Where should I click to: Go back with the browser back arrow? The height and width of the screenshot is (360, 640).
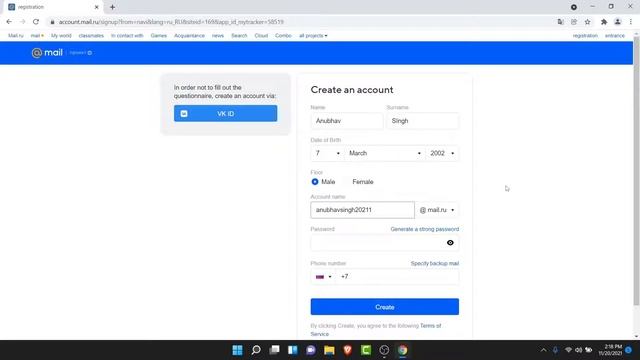click(x=9, y=22)
